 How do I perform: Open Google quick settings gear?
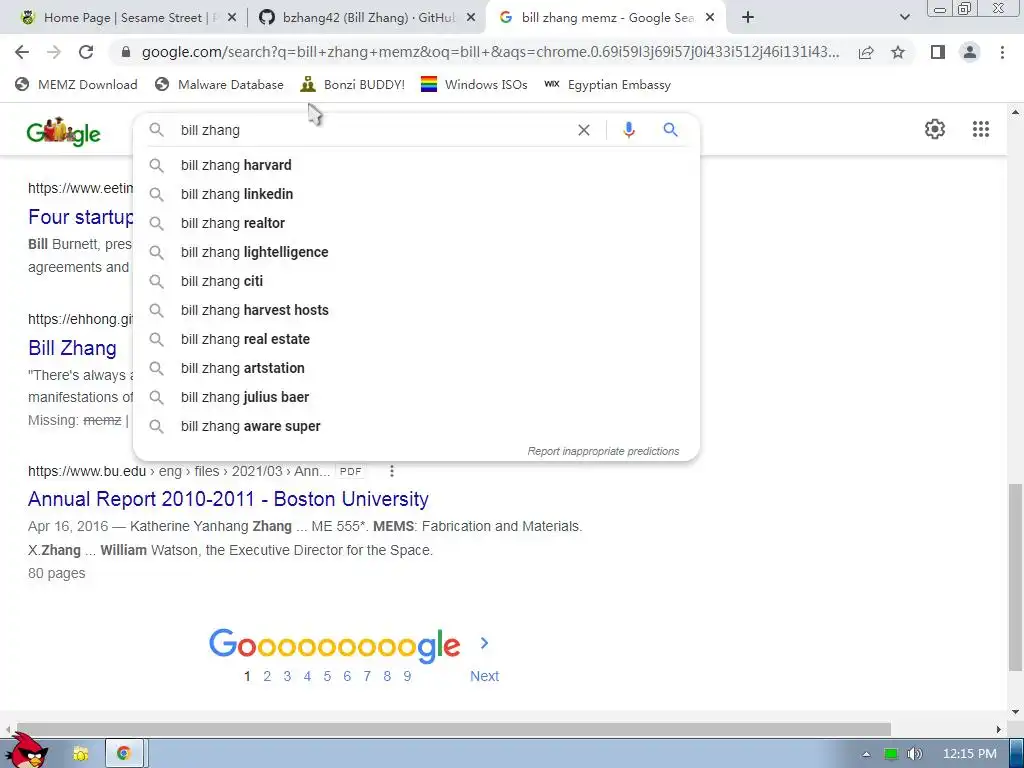(935, 129)
